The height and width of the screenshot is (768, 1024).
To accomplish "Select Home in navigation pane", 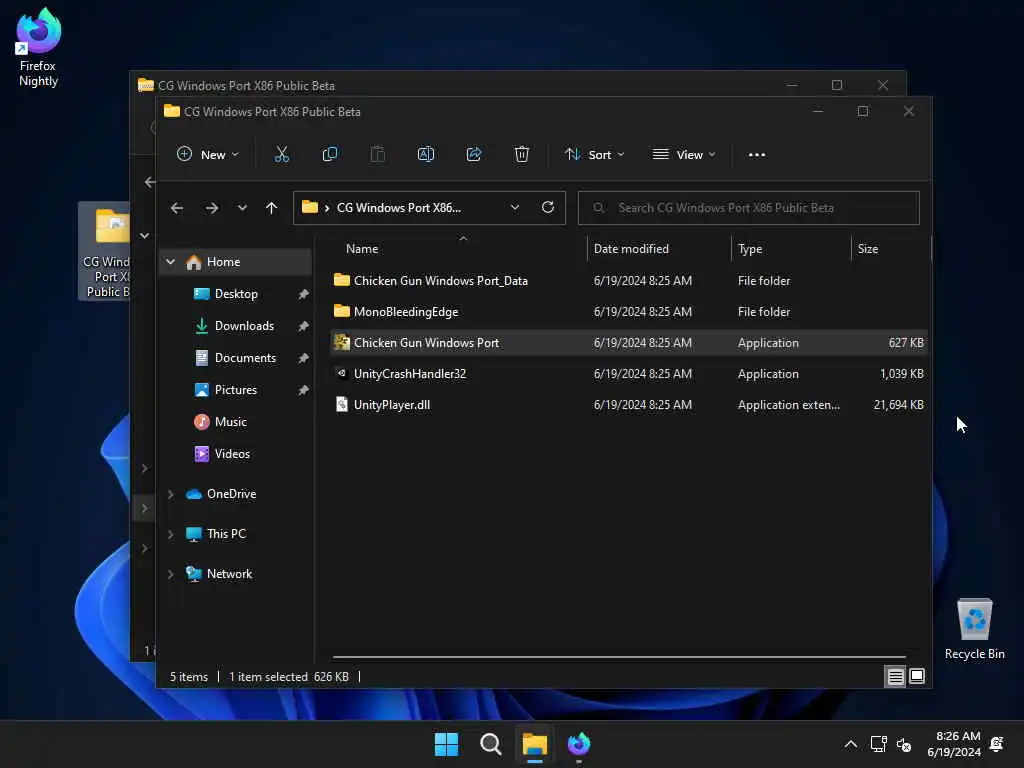I will [x=236, y=262].
